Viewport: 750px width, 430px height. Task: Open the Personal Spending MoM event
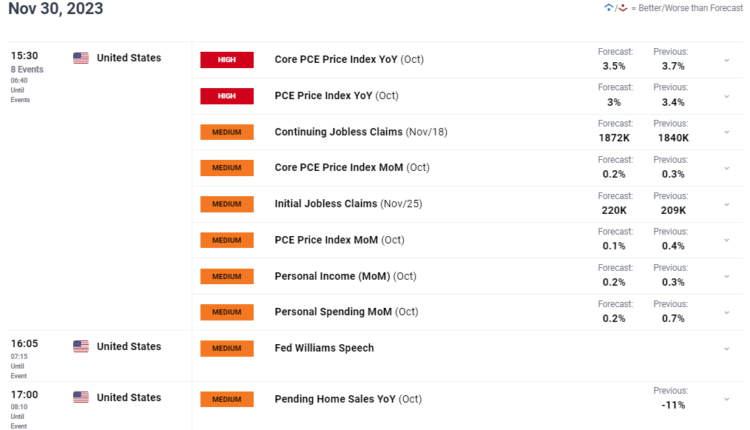click(332, 312)
